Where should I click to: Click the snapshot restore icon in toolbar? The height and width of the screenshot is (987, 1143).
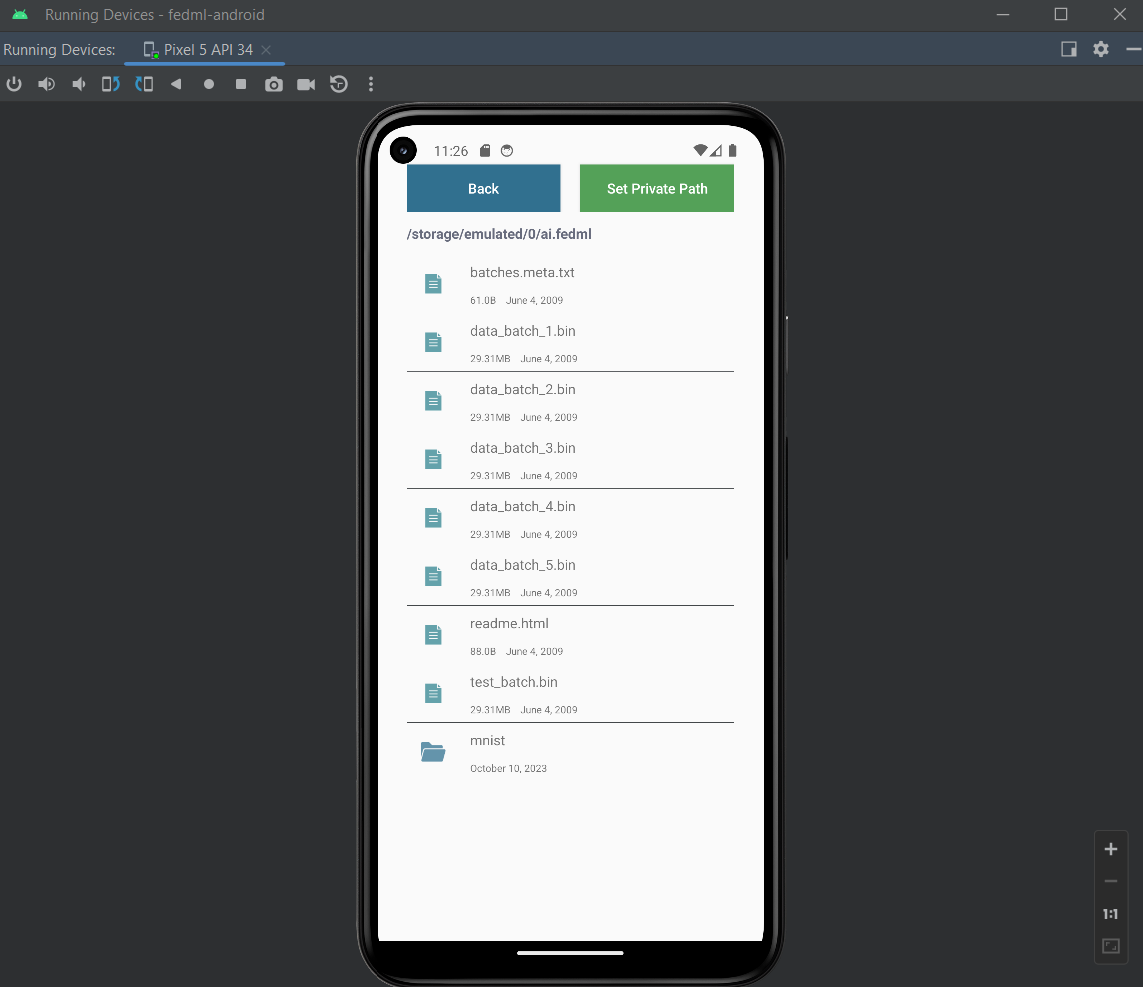[x=339, y=84]
